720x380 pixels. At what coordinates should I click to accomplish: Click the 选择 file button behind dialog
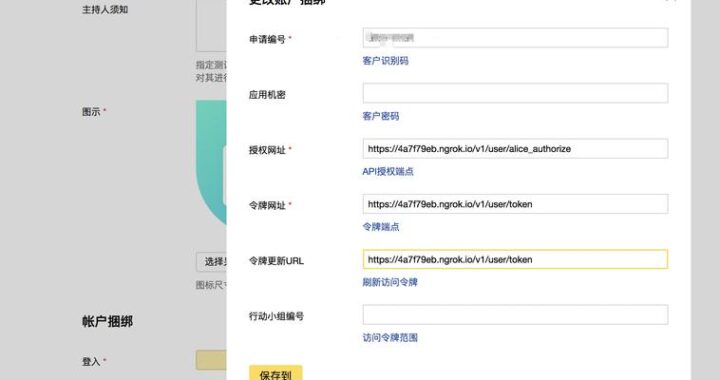[x=211, y=262]
